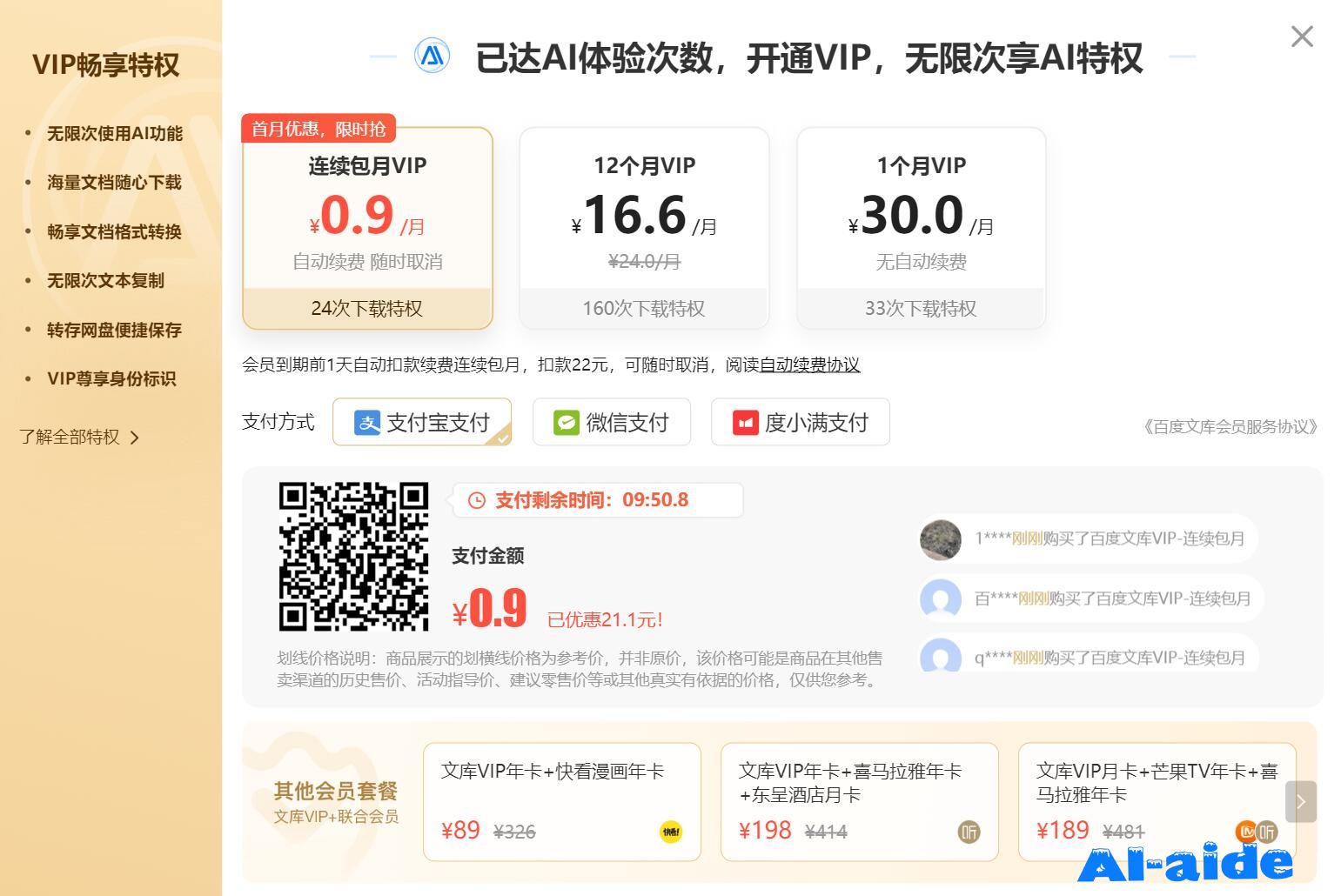
Task: Click 1**** purchase notification row
Action: pos(1088,539)
